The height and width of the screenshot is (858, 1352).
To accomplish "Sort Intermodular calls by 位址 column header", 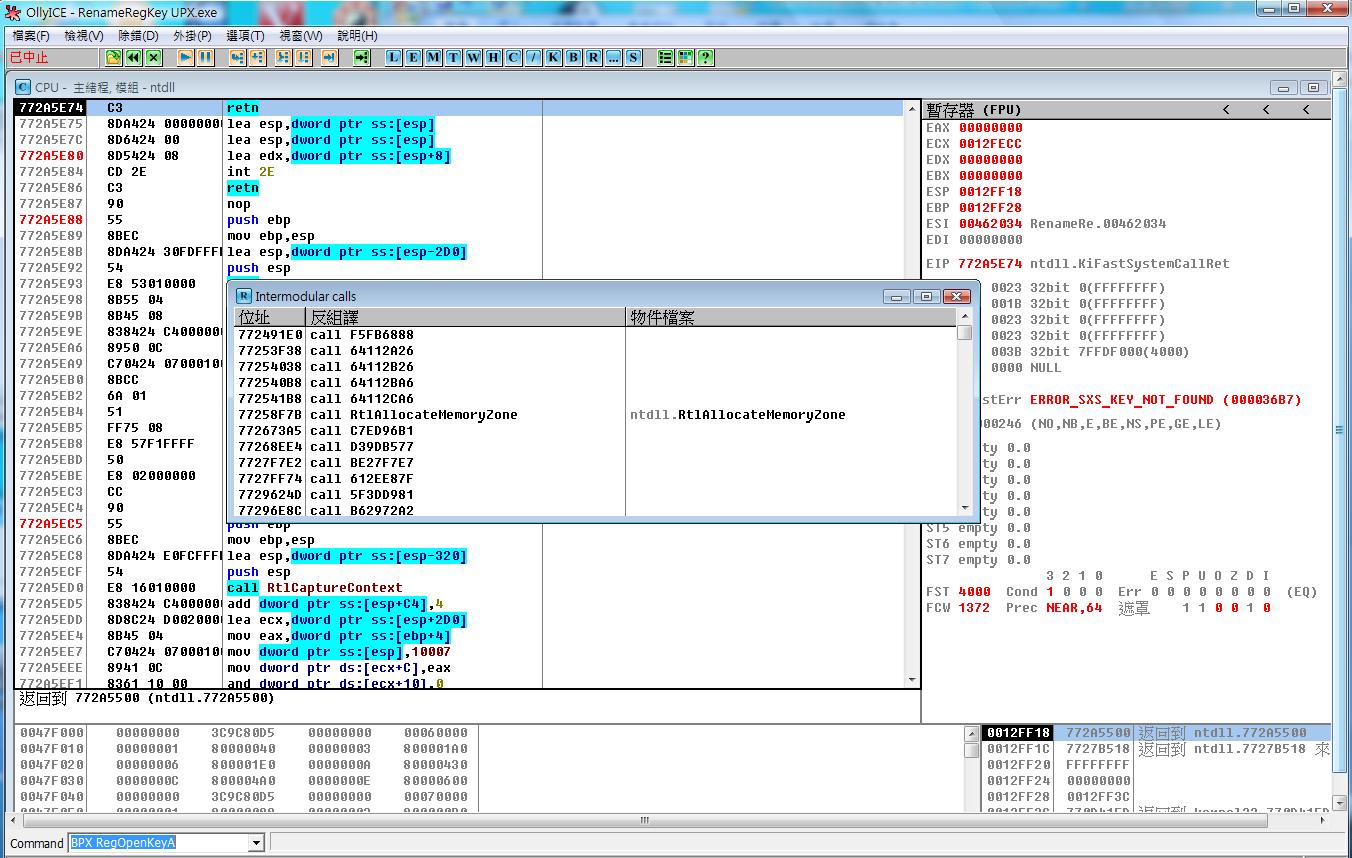I will 270,317.
